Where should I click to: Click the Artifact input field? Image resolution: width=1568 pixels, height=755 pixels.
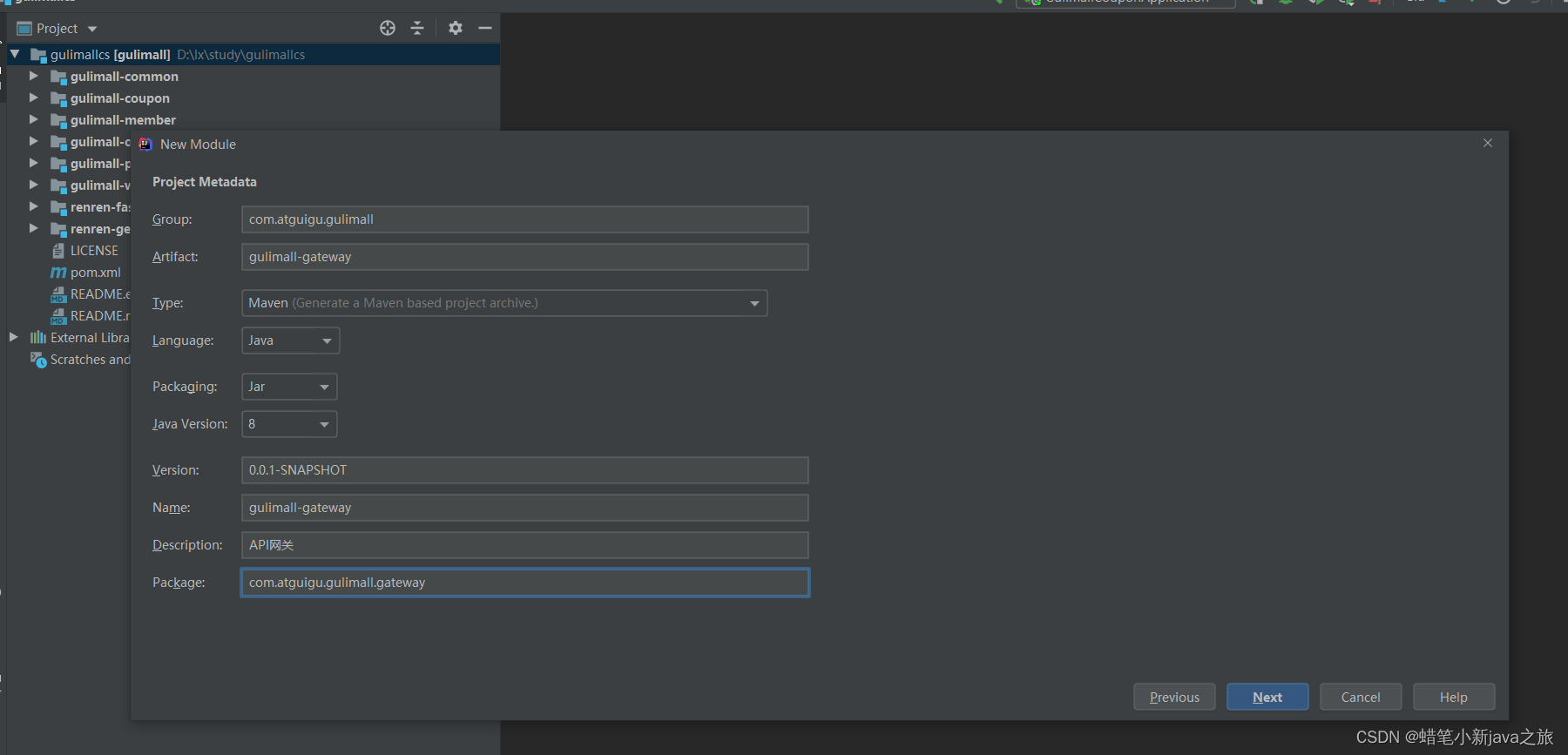pyautogui.click(x=524, y=257)
